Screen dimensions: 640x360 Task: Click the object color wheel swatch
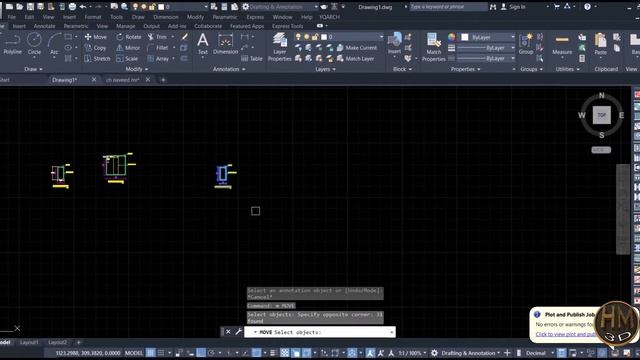pyautogui.click(x=451, y=37)
